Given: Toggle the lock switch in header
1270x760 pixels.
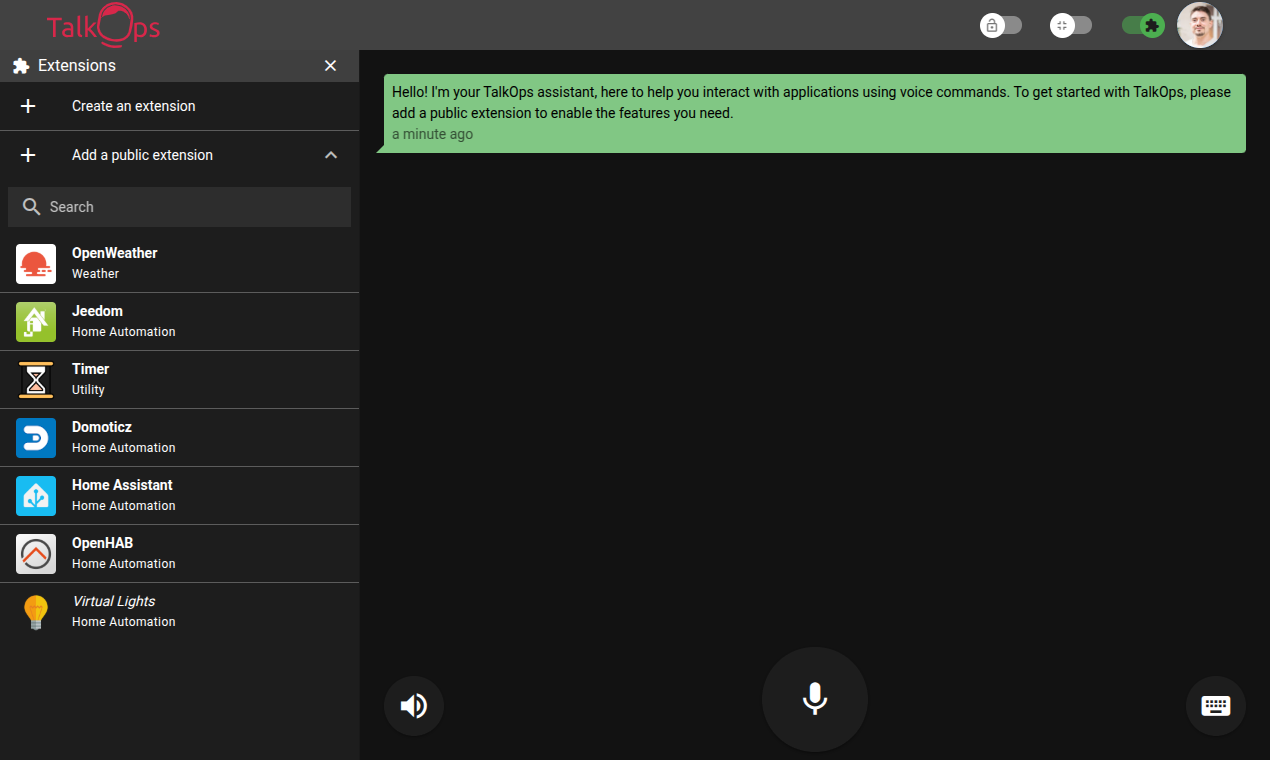Looking at the screenshot, I should tap(1001, 25).
